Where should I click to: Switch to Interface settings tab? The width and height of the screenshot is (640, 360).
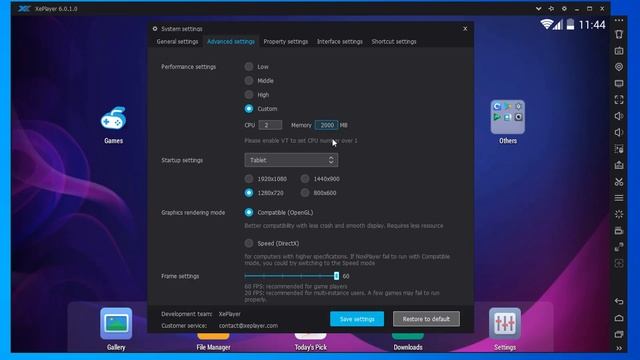click(x=340, y=42)
